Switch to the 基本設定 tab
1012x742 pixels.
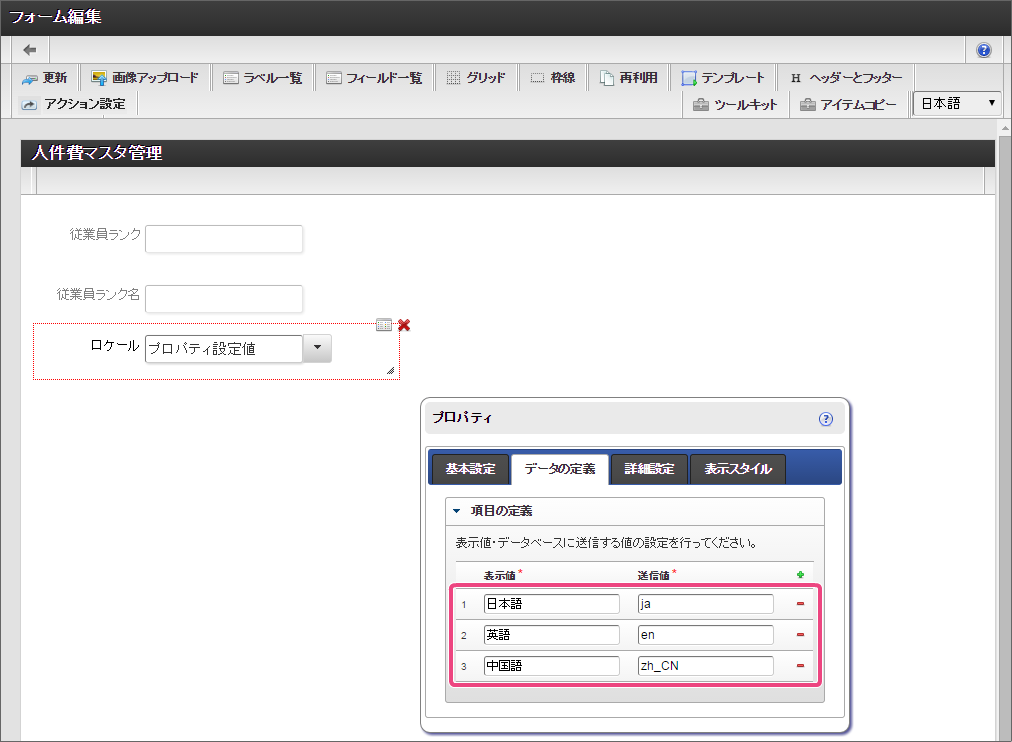(x=469, y=469)
